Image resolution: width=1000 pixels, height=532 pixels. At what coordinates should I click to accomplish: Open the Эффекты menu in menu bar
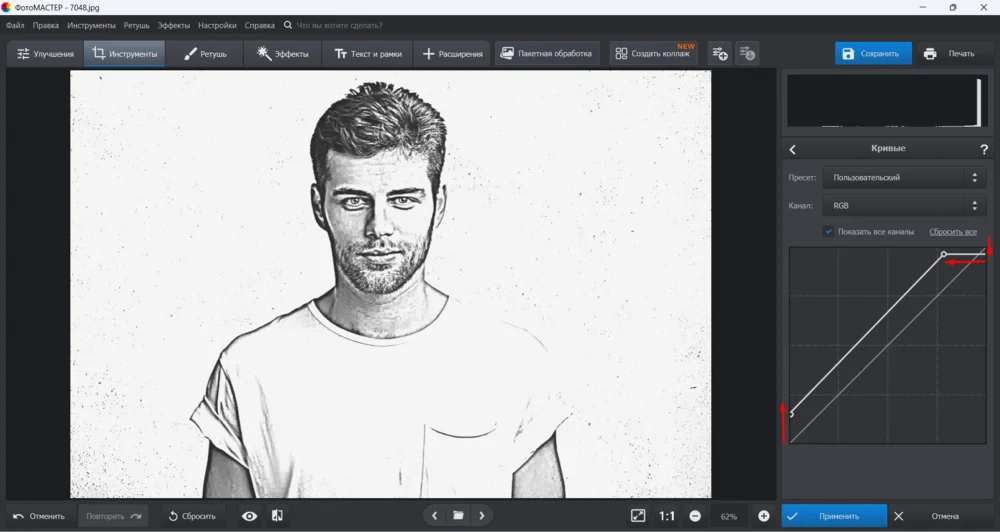(174, 25)
